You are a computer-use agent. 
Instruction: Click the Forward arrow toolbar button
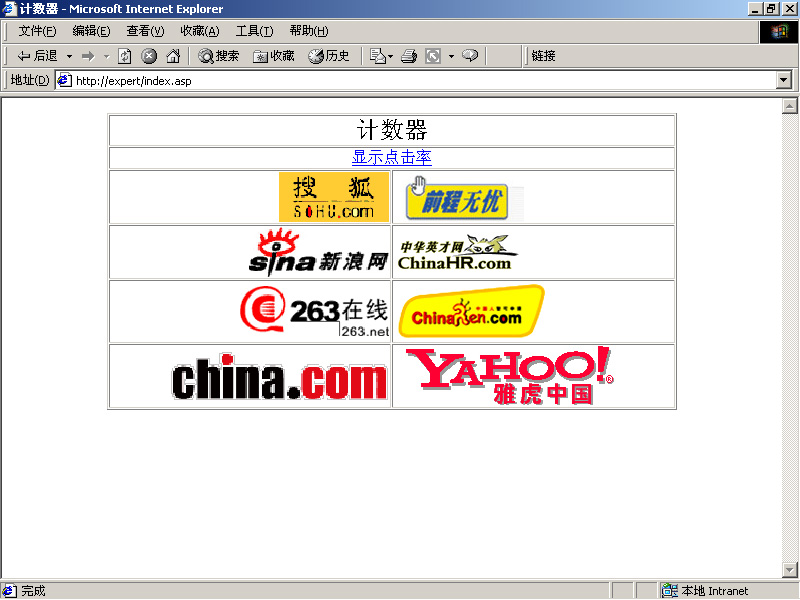tap(88, 56)
